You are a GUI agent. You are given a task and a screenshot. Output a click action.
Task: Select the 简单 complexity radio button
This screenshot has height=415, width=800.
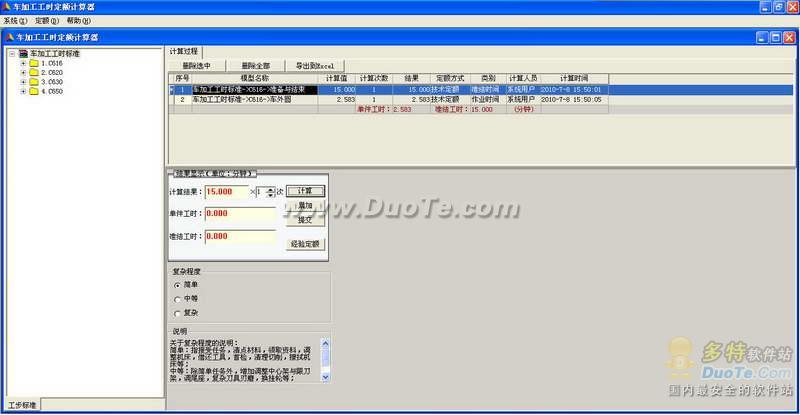point(178,285)
